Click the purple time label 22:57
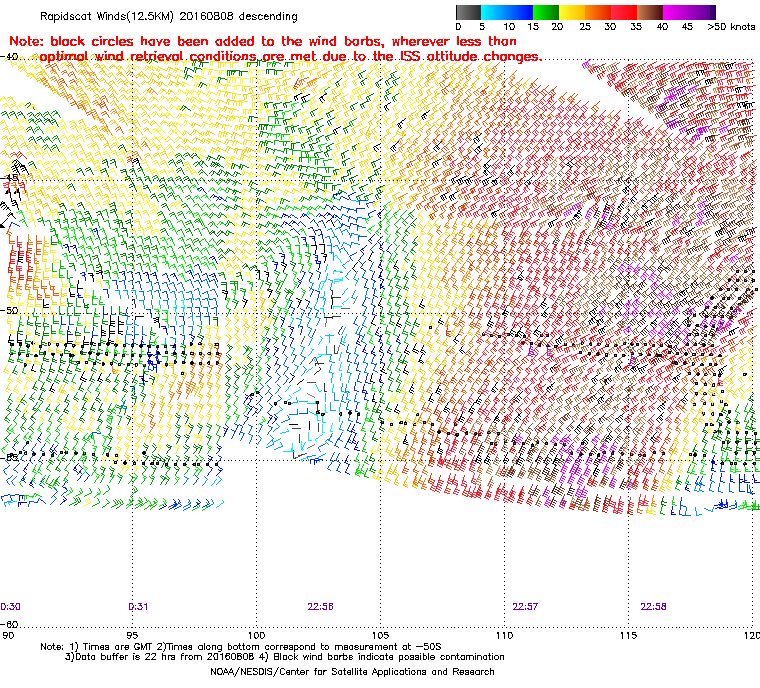Image resolution: width=760 pixels, height=688 pixels. point(525,607)
